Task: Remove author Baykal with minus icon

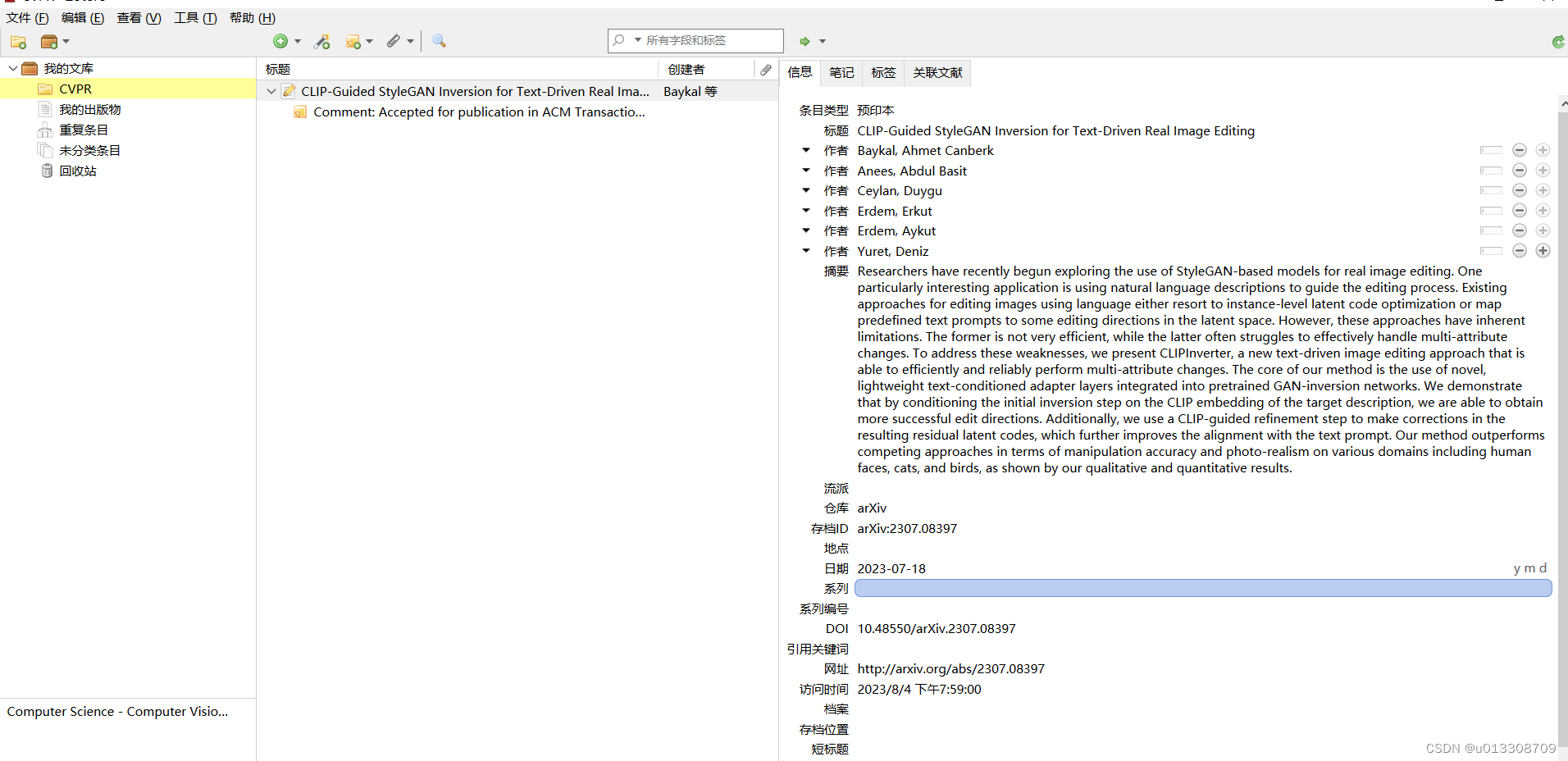Action: [x=1520, y=150]
